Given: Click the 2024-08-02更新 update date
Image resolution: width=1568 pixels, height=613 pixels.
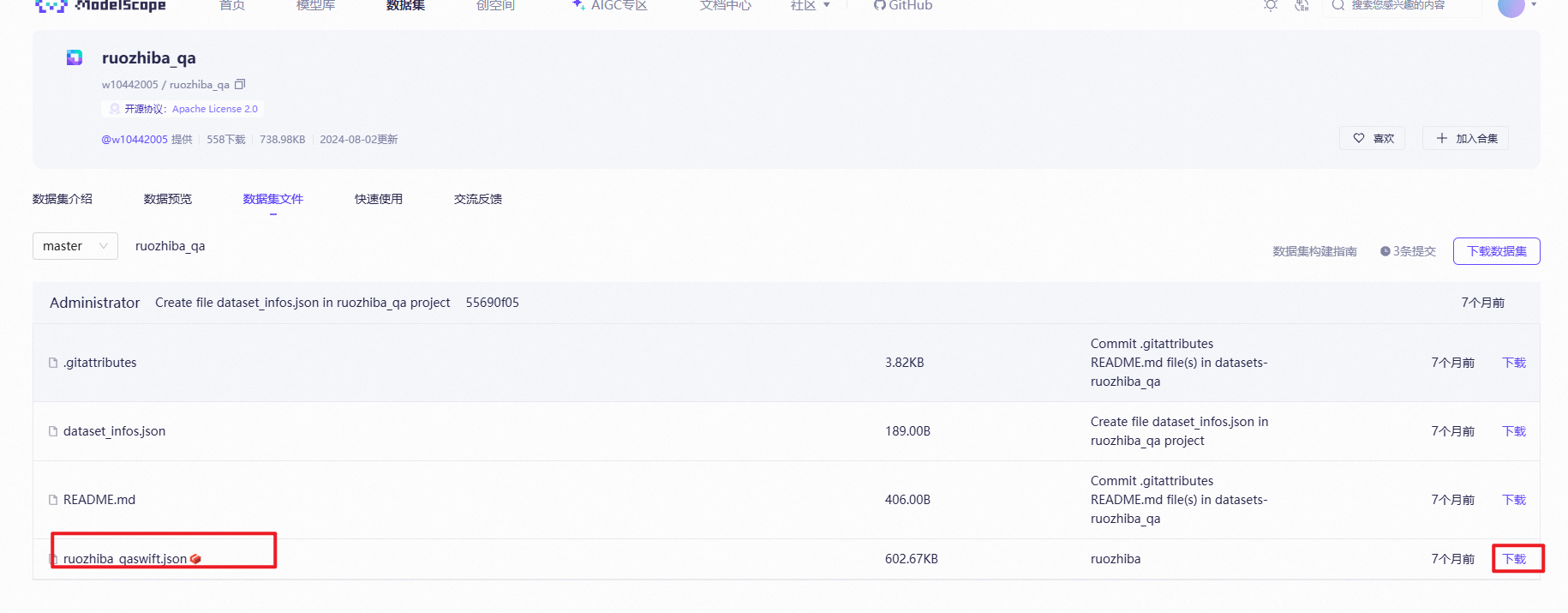Looking at the screenshot, I should click(x=359, y=139).
